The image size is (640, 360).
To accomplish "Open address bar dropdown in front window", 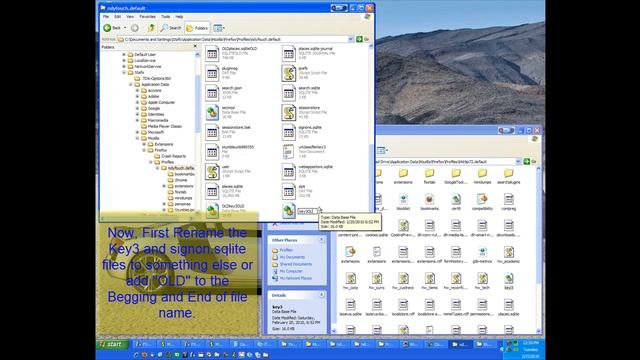I will point(351,39).
